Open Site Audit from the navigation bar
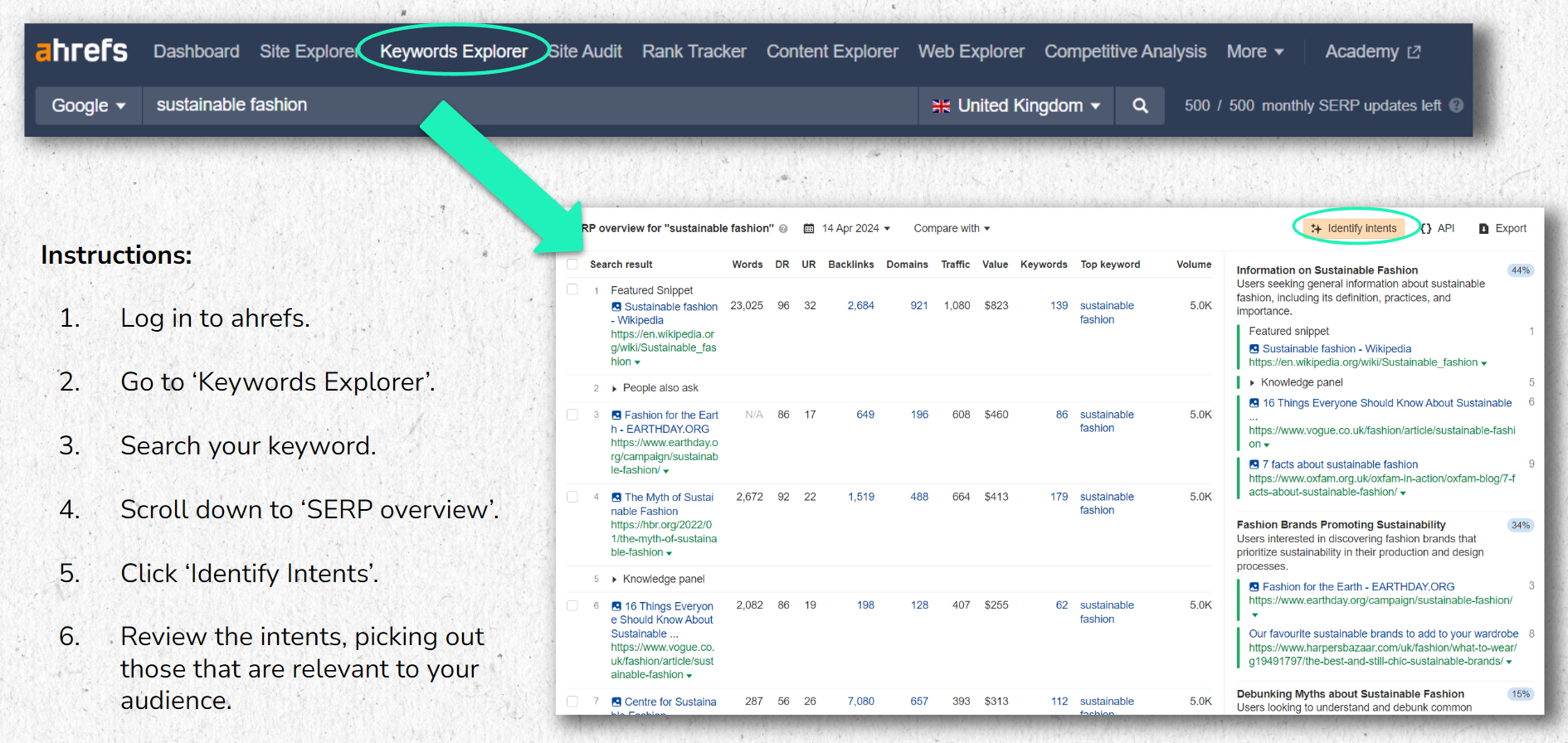 pos(585,51)
